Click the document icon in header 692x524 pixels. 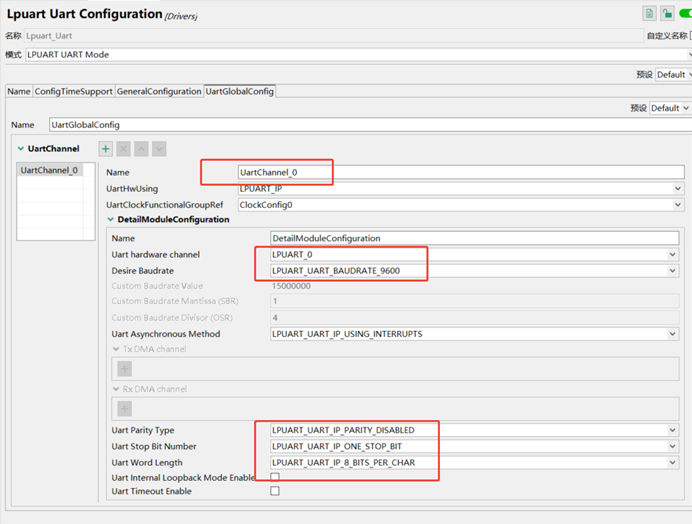coord(649,13)
